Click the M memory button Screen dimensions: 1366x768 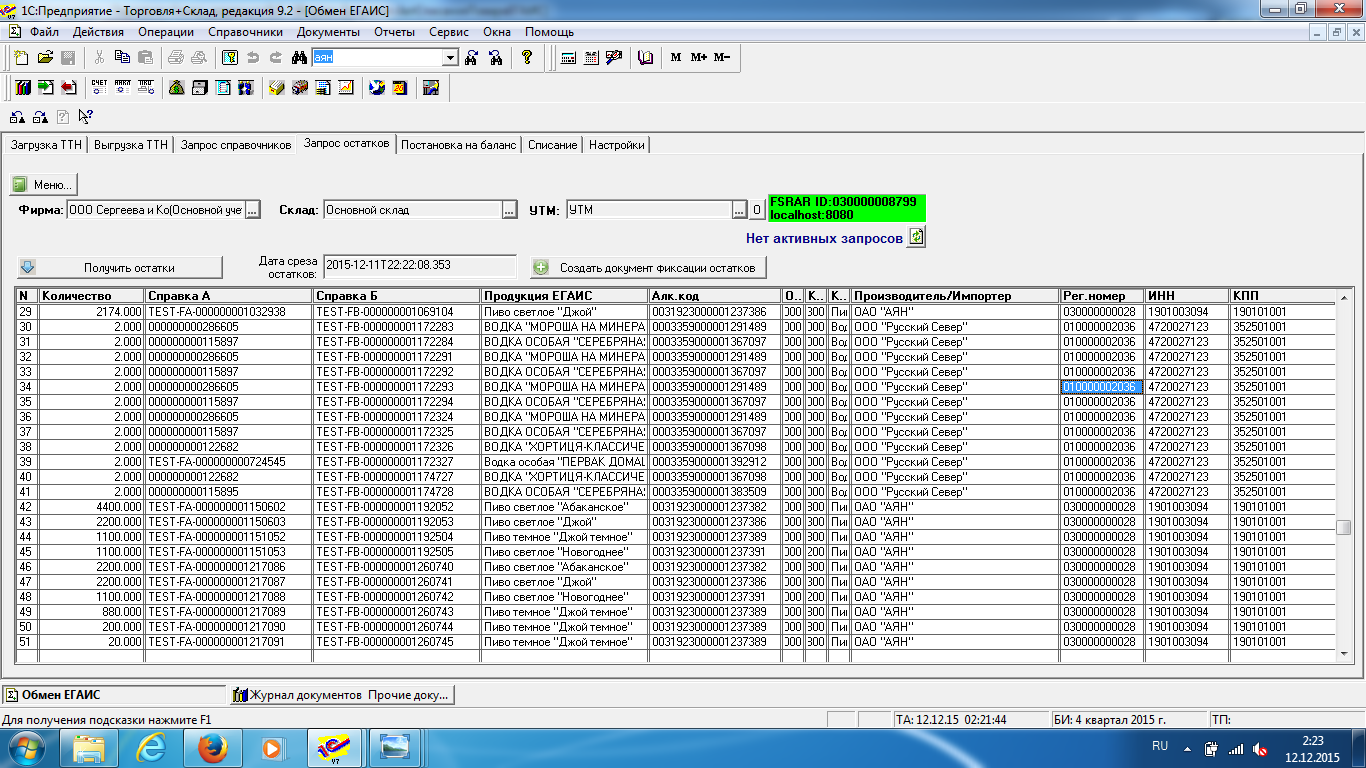pos(676,58)
